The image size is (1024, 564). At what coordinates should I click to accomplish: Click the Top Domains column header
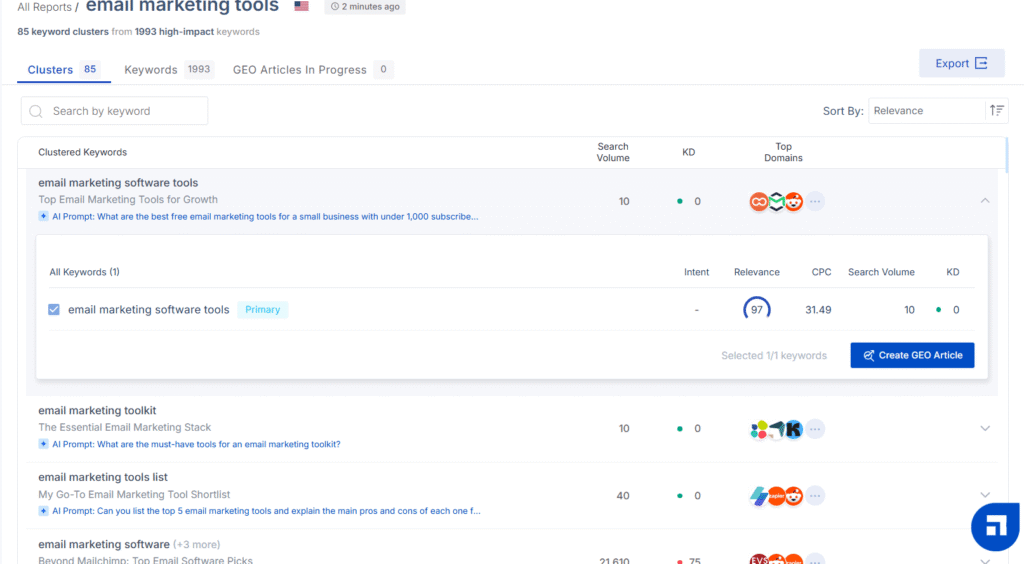pos(783,152)
